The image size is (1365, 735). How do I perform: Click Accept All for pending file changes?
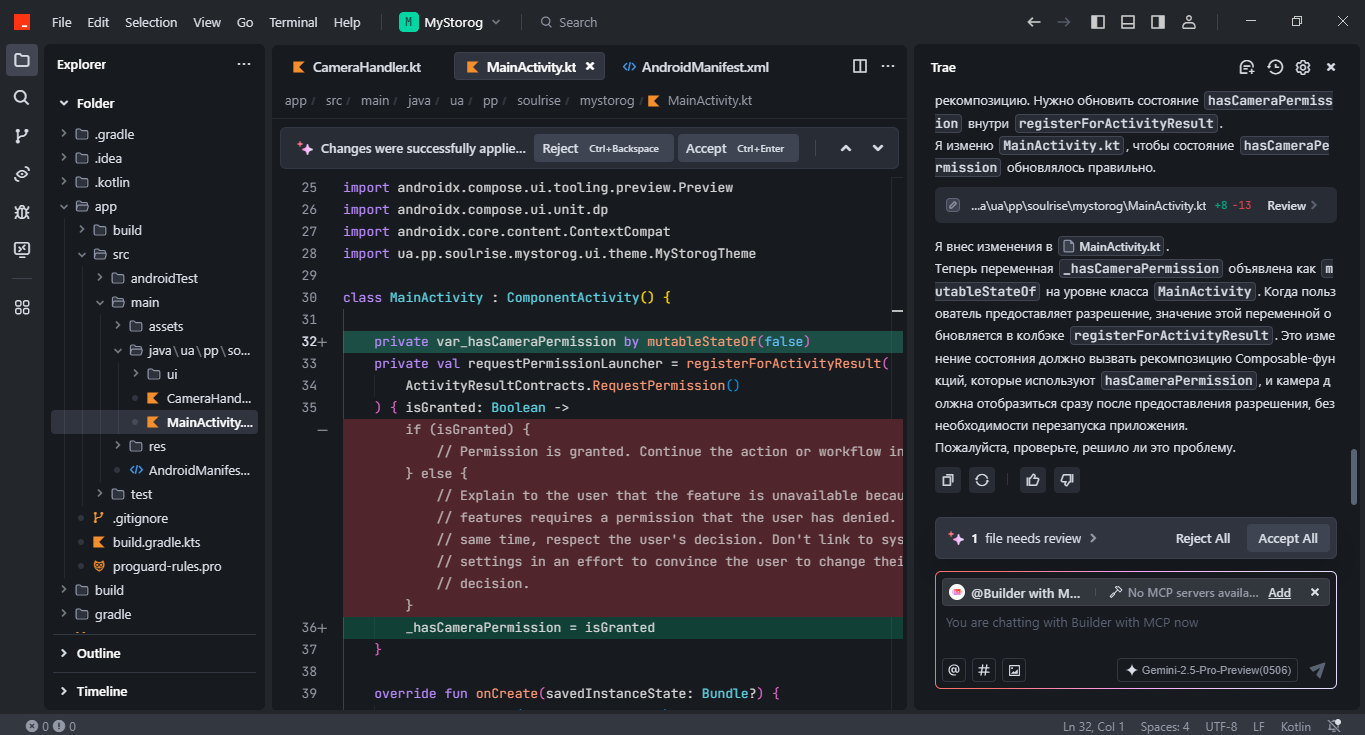(x=1288, y=537)
